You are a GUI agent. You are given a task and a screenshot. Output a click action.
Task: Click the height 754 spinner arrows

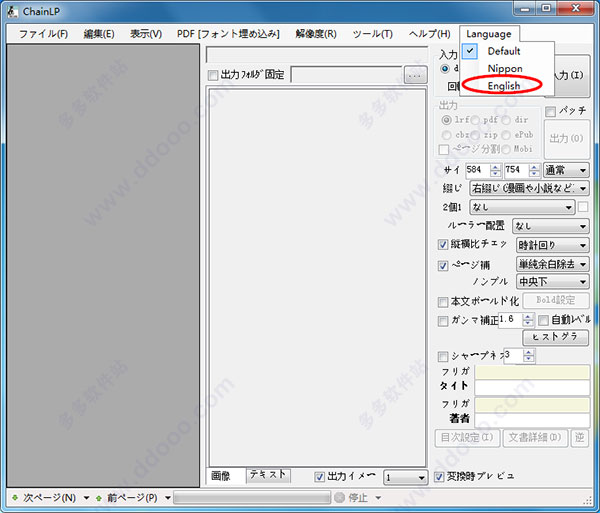pyautogui.click(x=534, y=170)
